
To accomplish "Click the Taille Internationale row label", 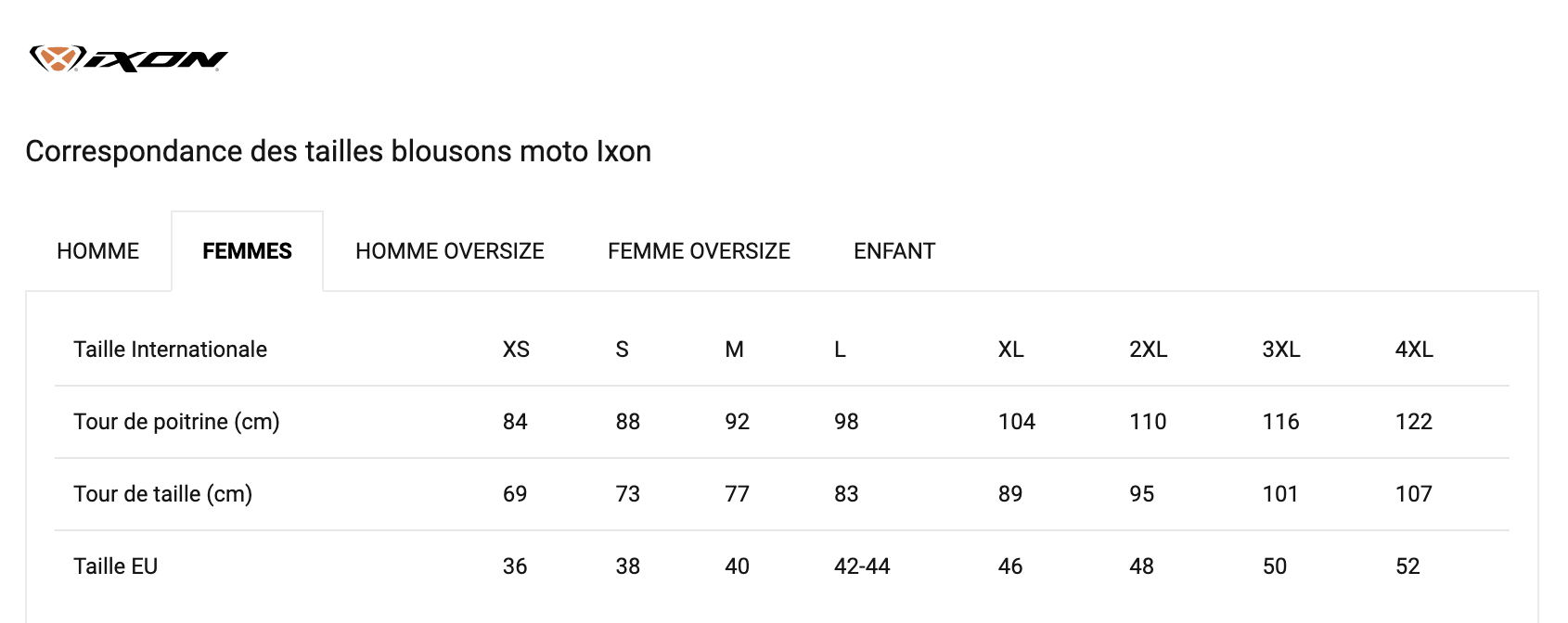I will (170, 350).
